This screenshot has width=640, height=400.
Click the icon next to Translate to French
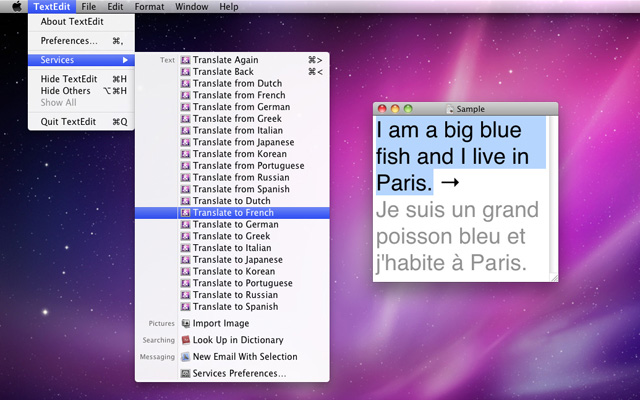pyautogui.click(x=185, y=213)
